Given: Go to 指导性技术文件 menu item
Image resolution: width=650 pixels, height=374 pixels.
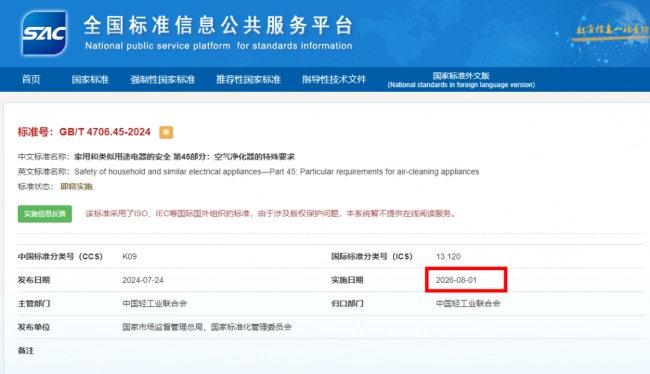Looking at the screenshot, I should [334, 79].
